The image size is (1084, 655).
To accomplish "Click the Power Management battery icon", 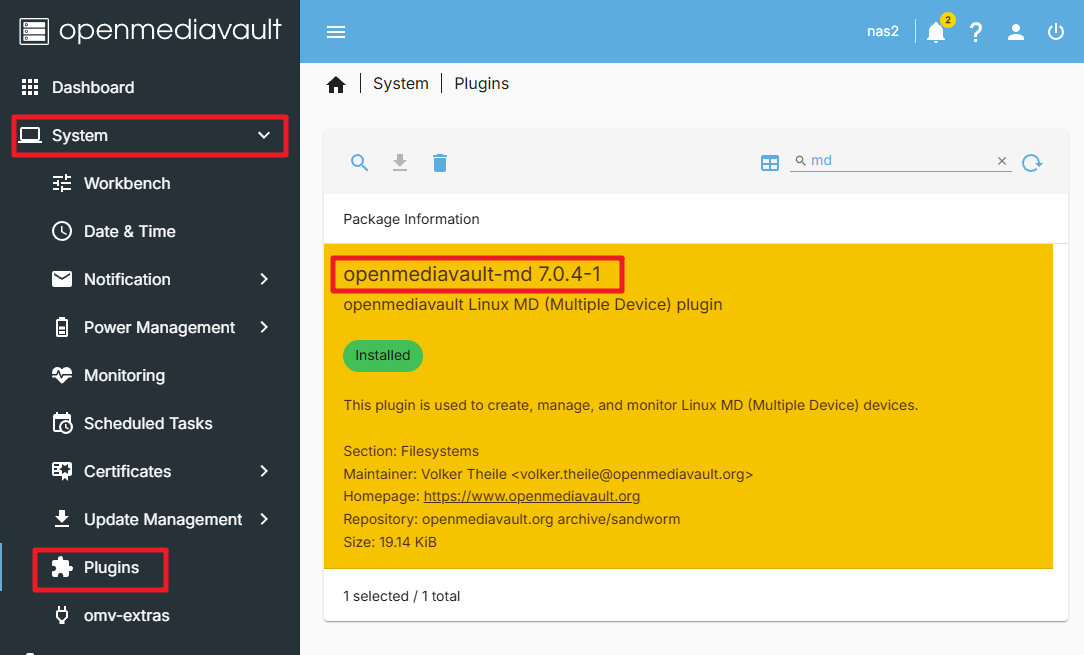I will coord(62,327).
